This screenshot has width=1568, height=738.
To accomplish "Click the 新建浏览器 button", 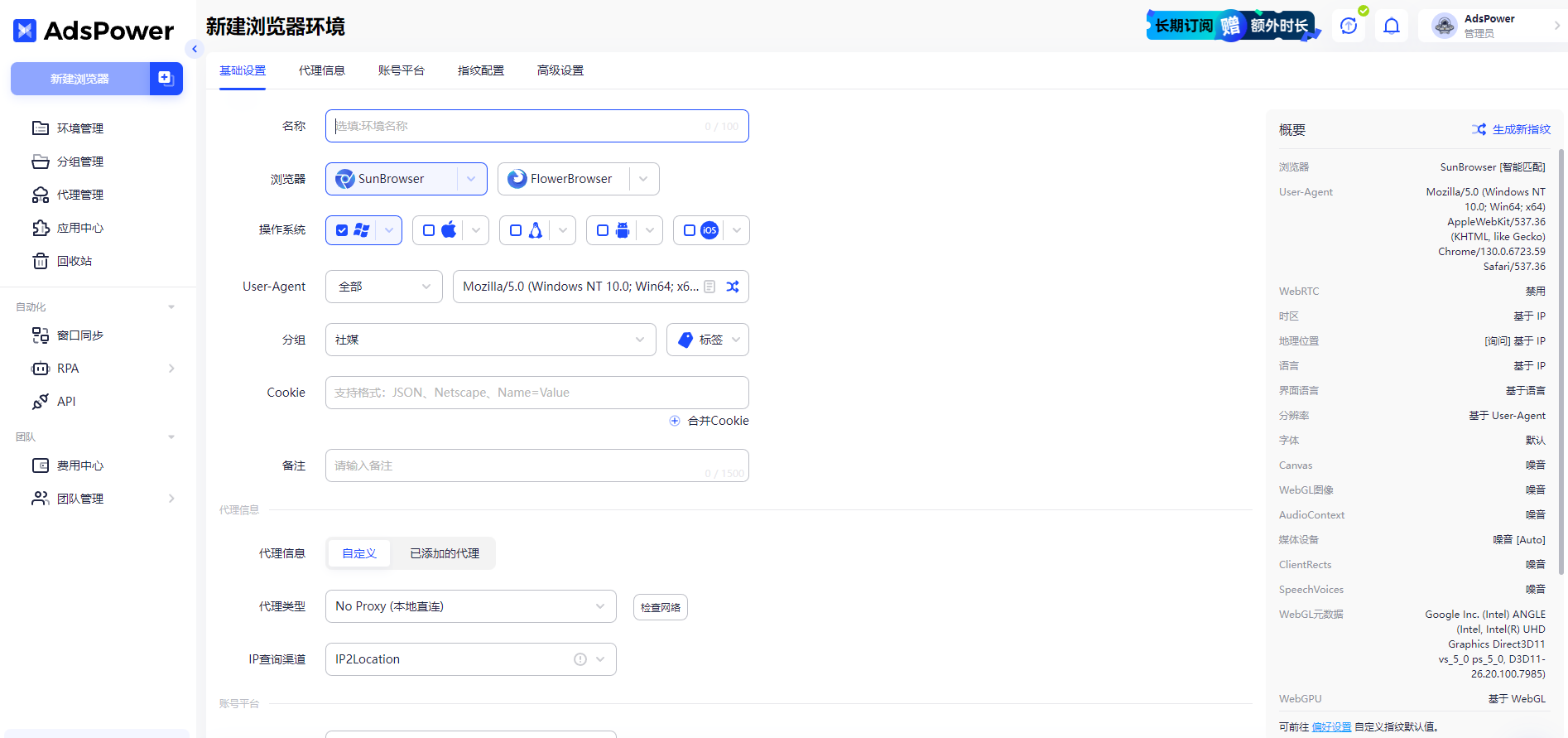I will [x=80, y=79].
